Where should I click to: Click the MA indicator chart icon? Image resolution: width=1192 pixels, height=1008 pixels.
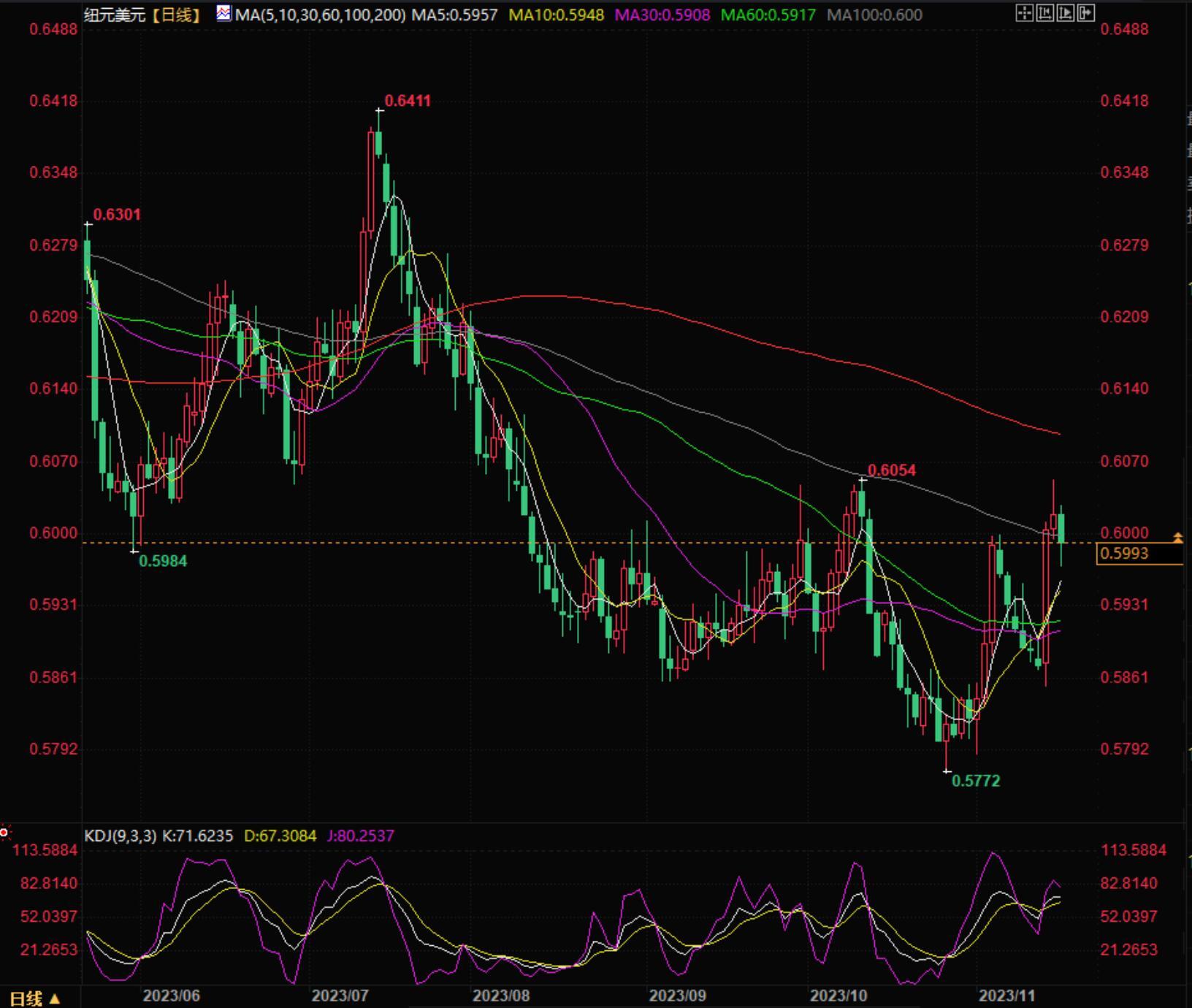click(x=223, y=14)
